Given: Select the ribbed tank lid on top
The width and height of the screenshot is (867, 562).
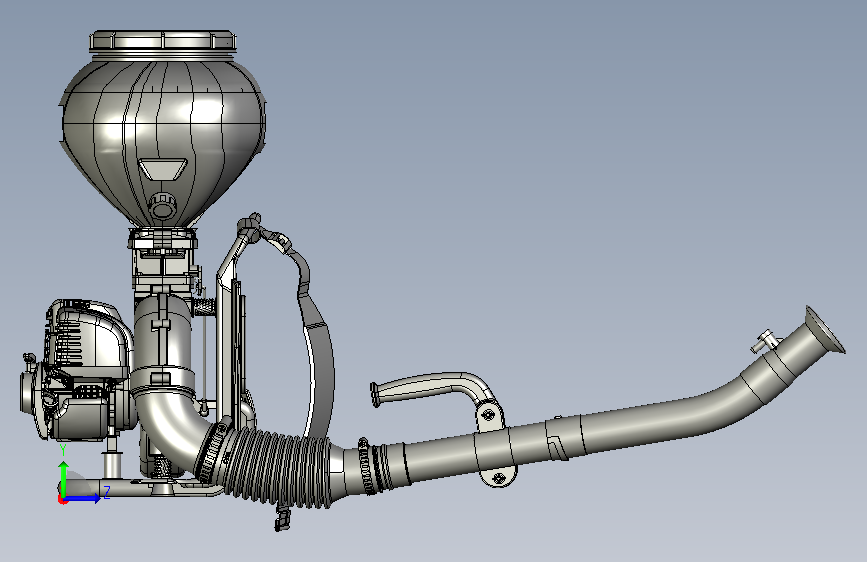Looking at the screenshot, I should click(163, 41).
